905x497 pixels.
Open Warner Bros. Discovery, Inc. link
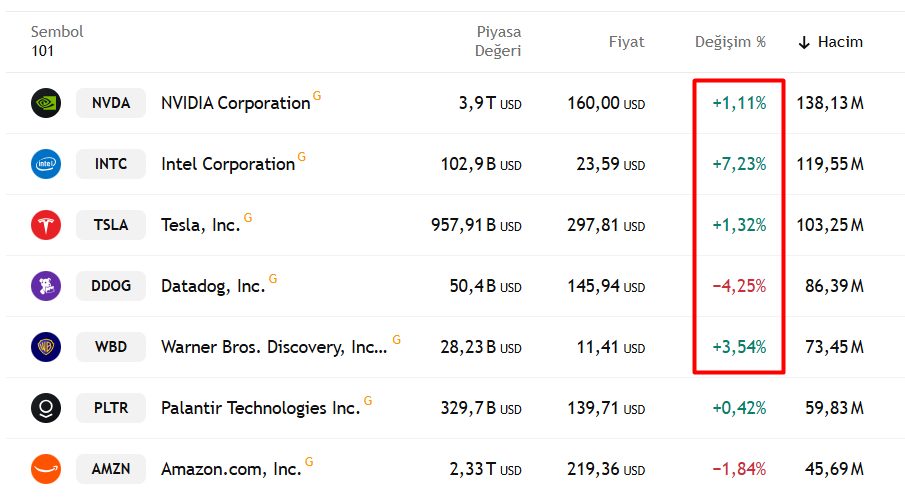click(274, 347)
